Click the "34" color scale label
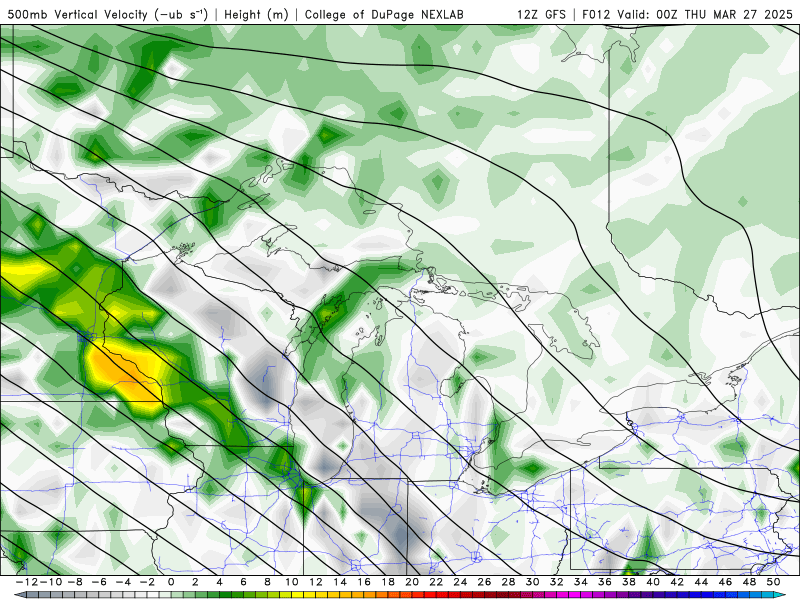The image size is (800, 600). [581, 582]
